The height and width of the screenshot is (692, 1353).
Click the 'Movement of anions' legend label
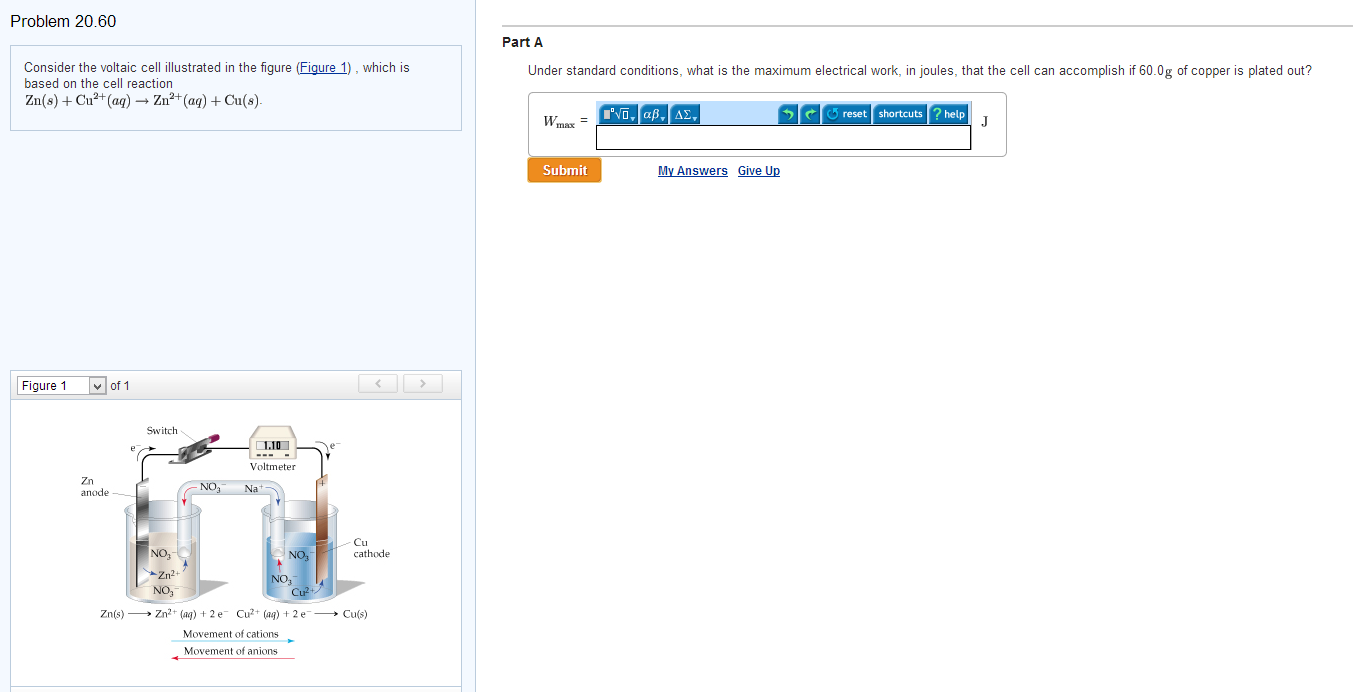point(231,651)
